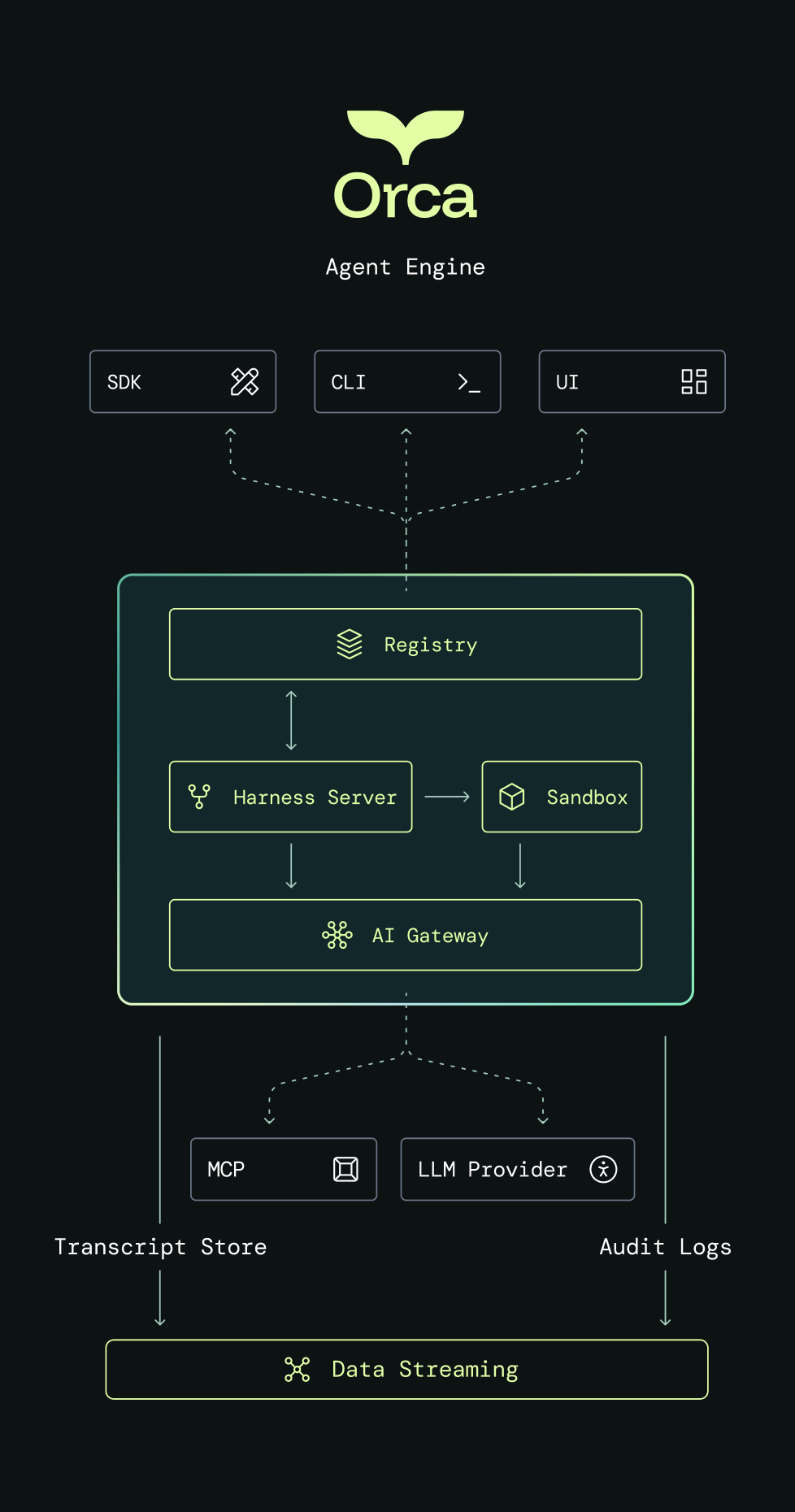795x1512 pixels.
Task: Click the 'AI Gateway' label text
Action: click(430, 936)
